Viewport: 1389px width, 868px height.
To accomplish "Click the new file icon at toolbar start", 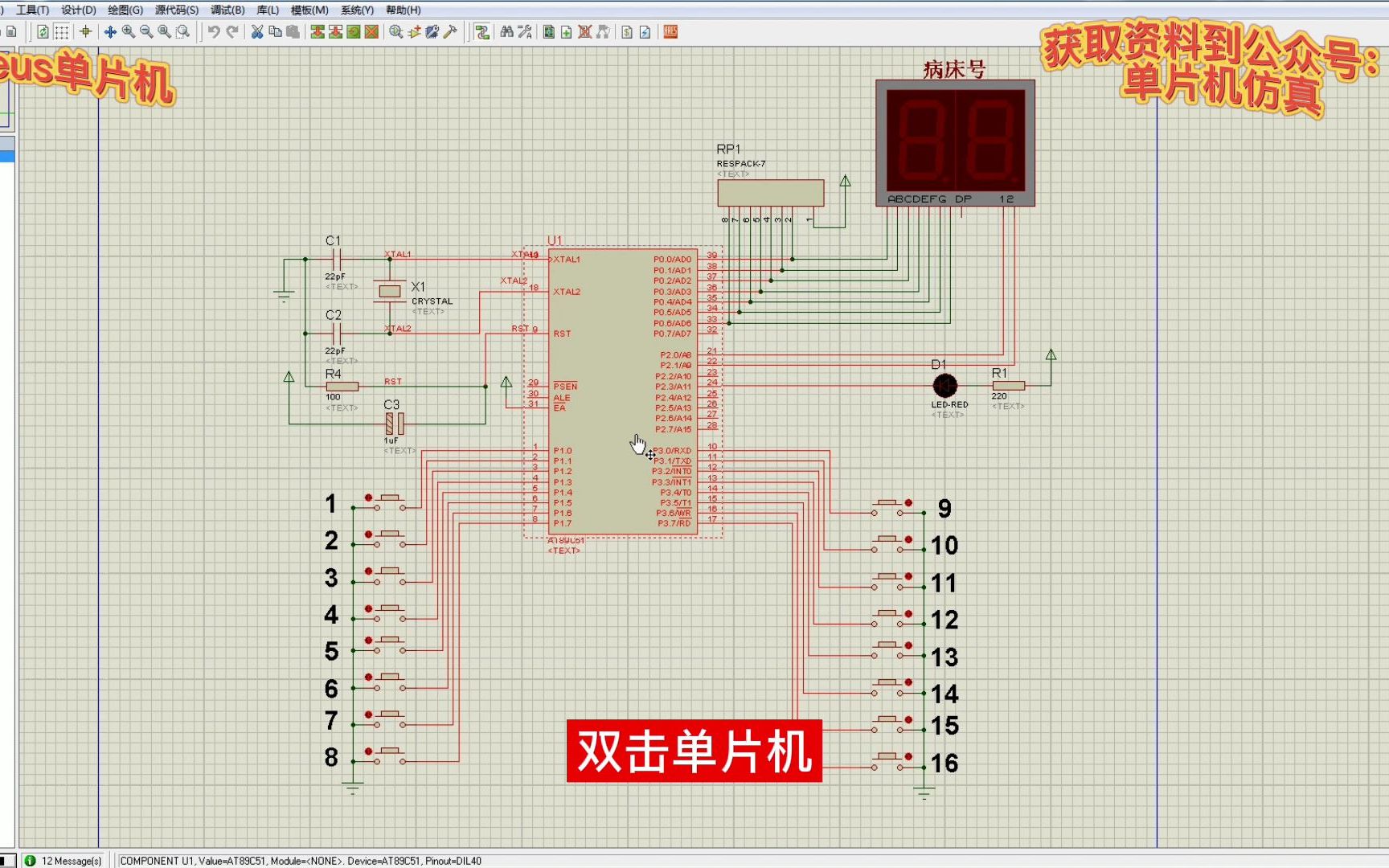I will coord(11,31).
